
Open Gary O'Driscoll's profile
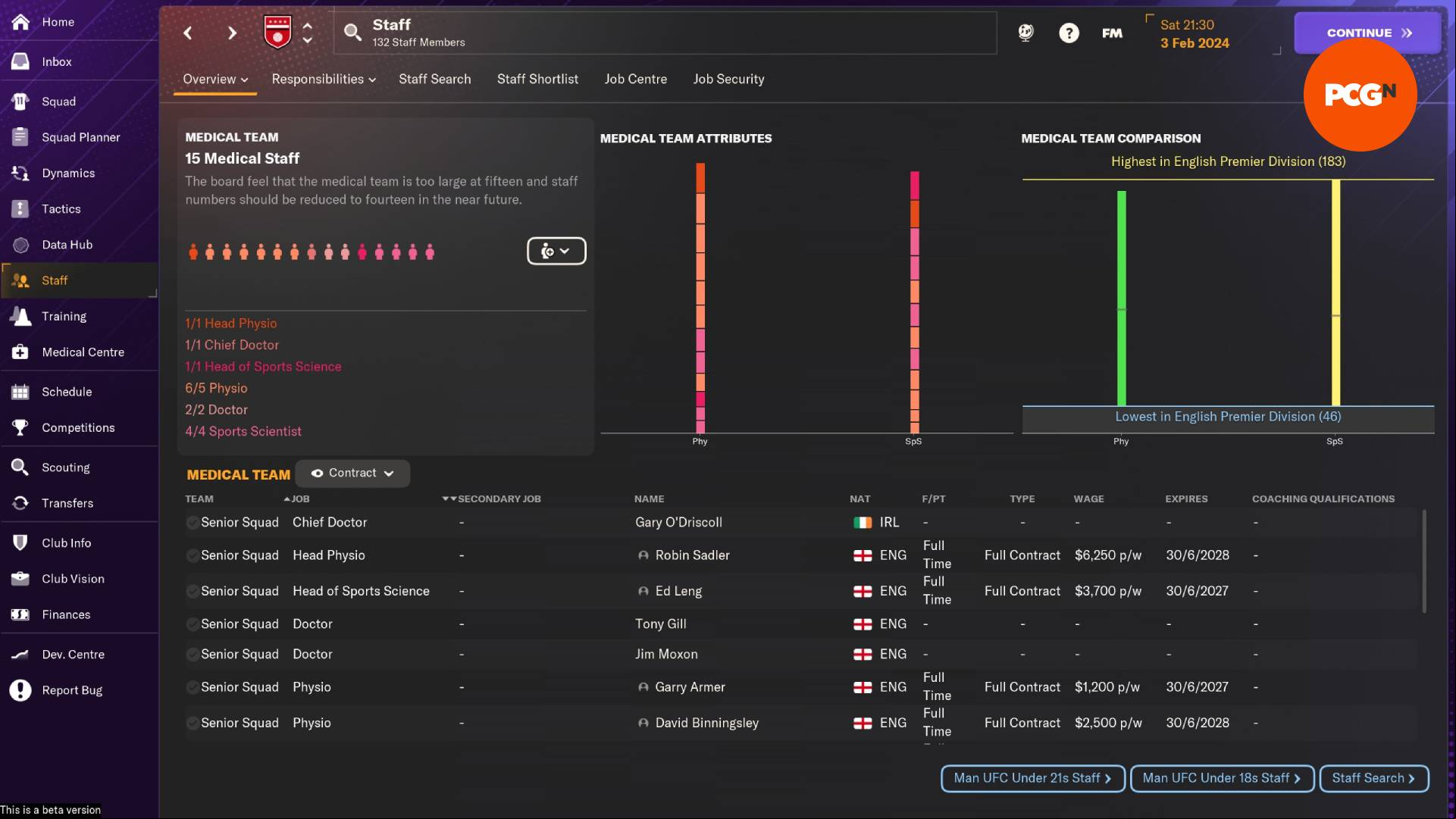tap(678, 522)
